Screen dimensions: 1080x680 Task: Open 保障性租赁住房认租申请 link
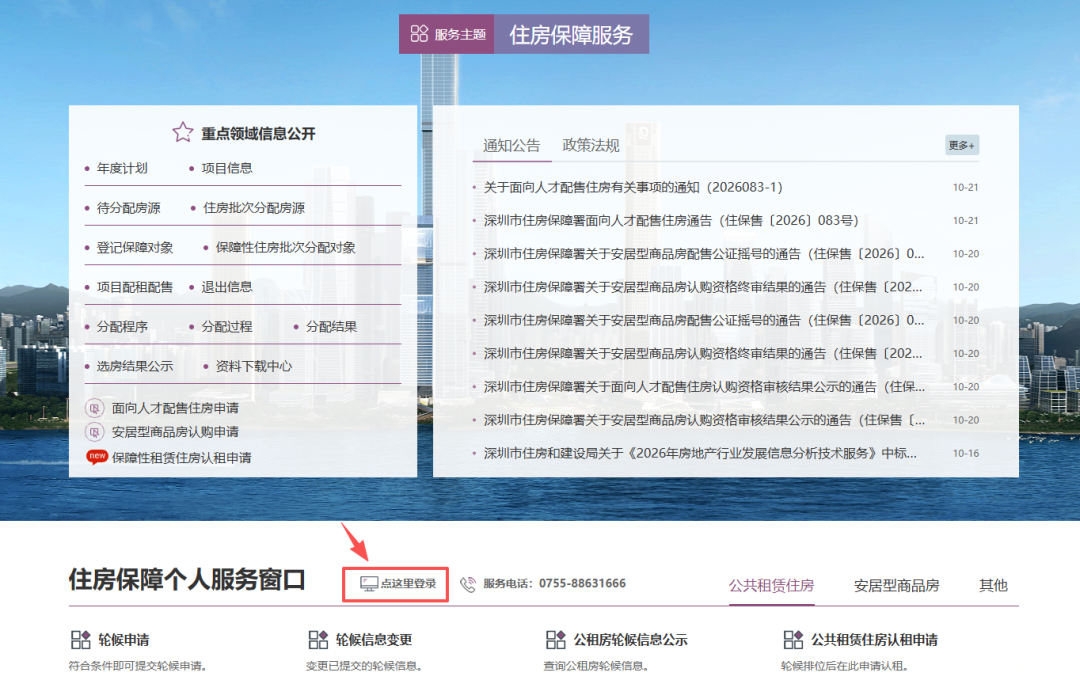(x=181, y=457)
